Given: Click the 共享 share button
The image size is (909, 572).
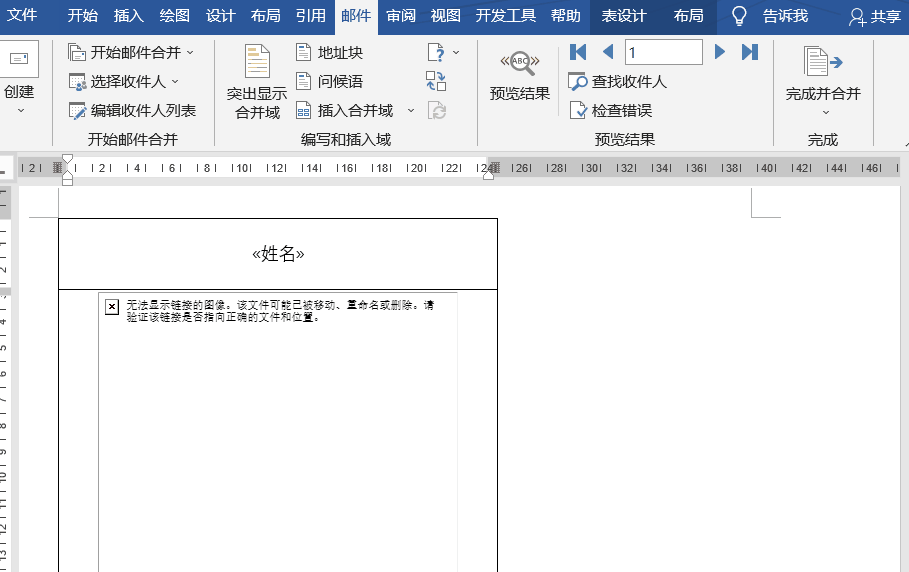Looking at the screenshot, I should pyautogui.click(x=875, y=17).
